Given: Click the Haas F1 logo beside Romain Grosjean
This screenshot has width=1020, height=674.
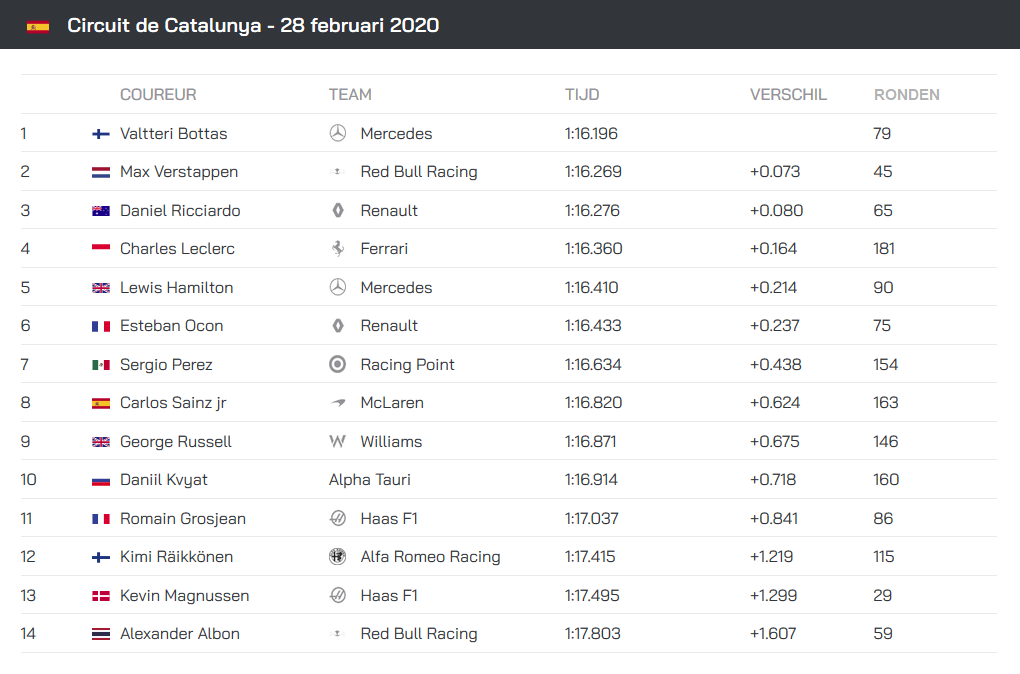Looking at the screenshot, I should pos(338,519).
